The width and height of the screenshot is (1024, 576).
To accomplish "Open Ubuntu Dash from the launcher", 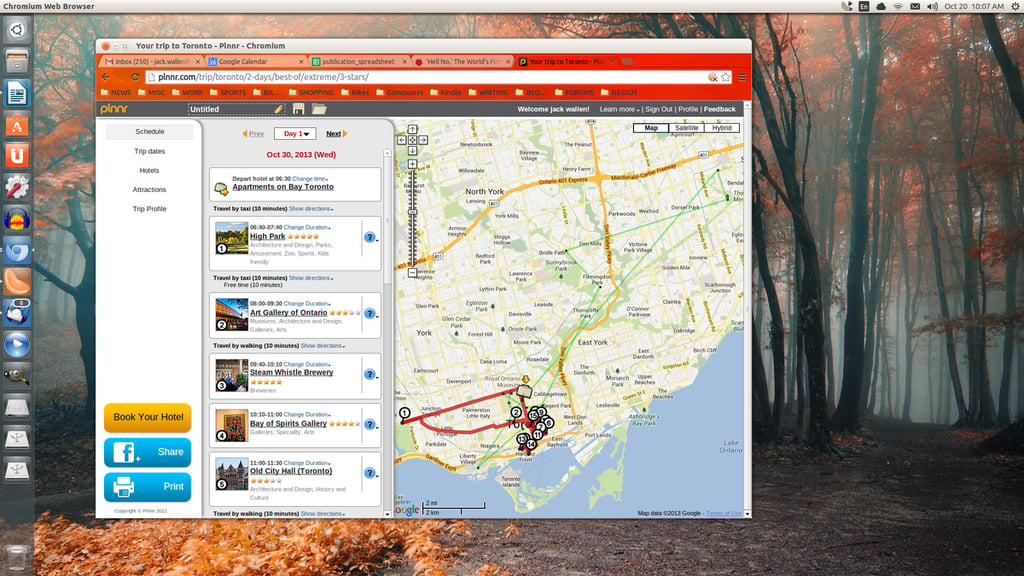I will coord(17,30).
